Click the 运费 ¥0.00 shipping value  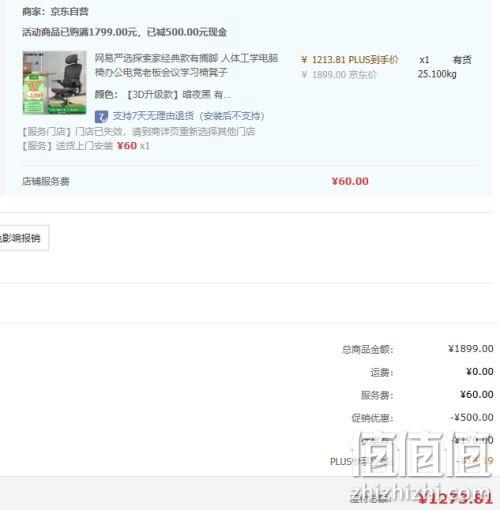click(x=479, y=372)
